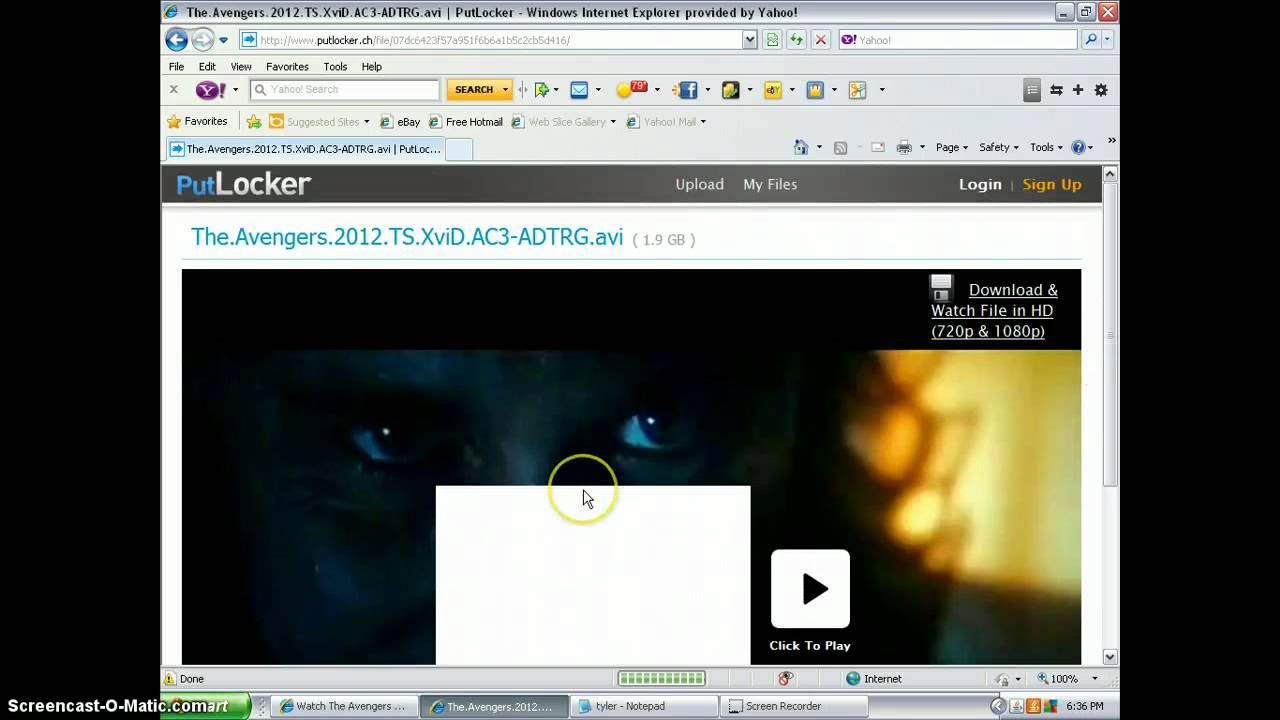
Task: Click the Read Mail icon in command bar
Action: click(x=878, y=148)
